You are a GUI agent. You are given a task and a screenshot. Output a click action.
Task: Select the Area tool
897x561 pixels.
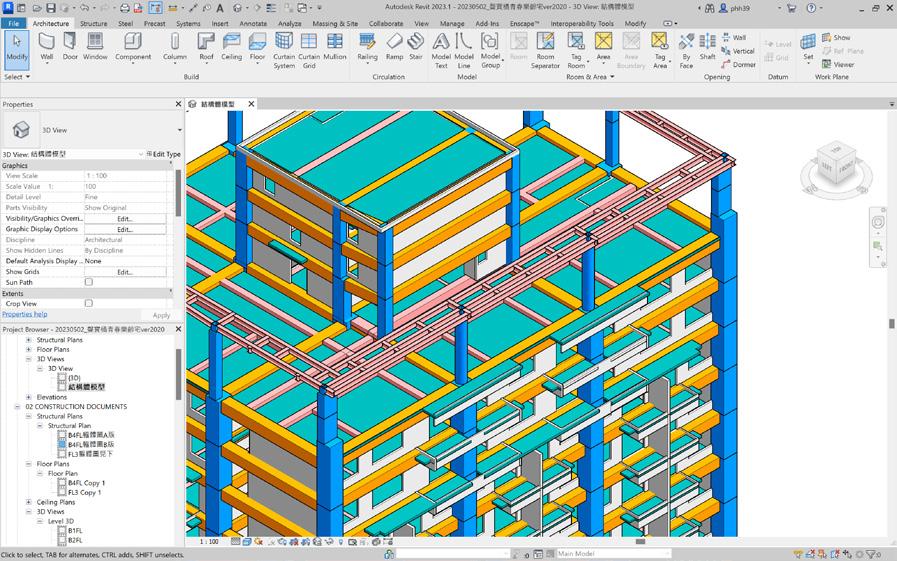coord(603,47)
